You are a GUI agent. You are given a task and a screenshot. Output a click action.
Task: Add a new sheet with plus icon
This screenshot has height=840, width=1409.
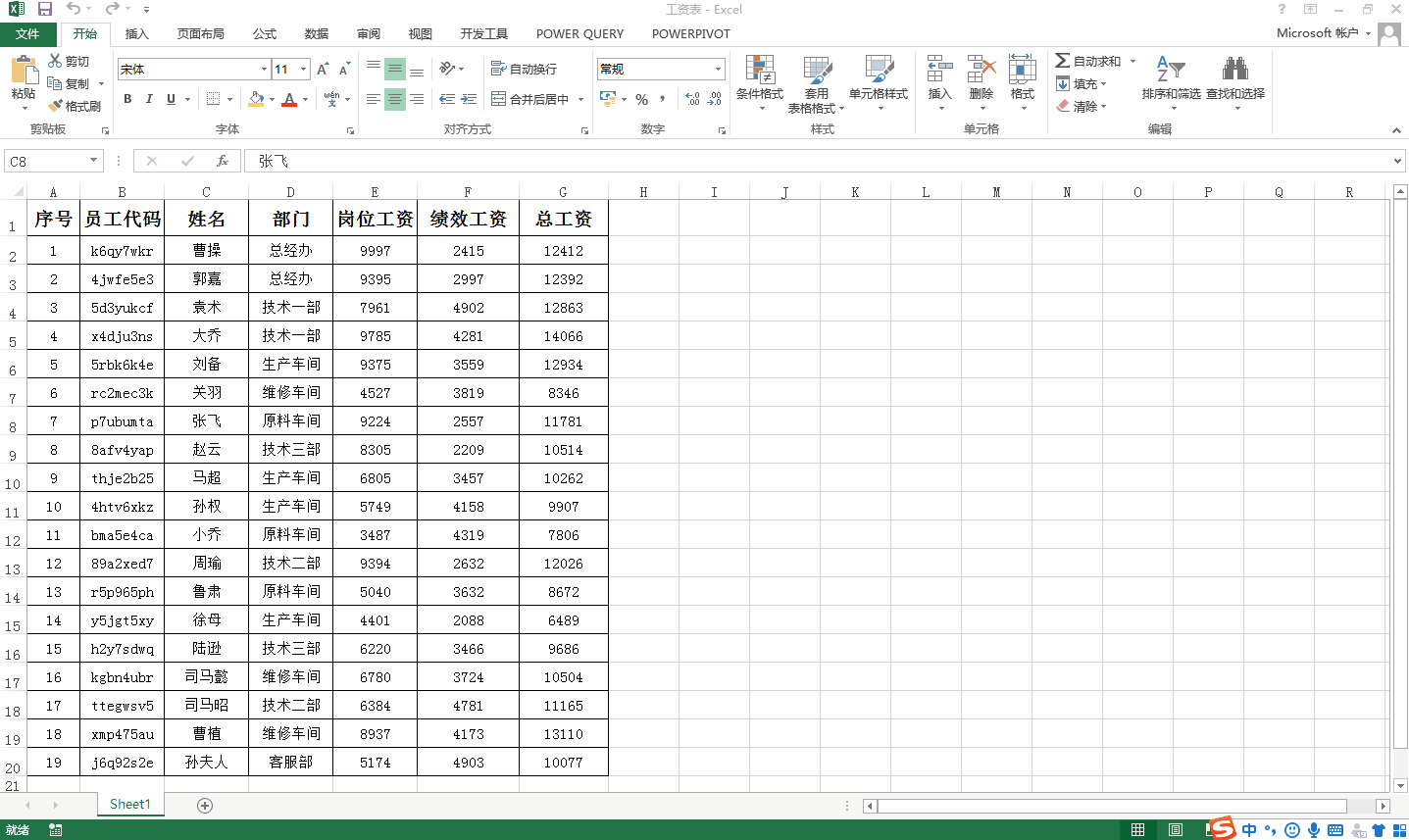coord(205,805)
